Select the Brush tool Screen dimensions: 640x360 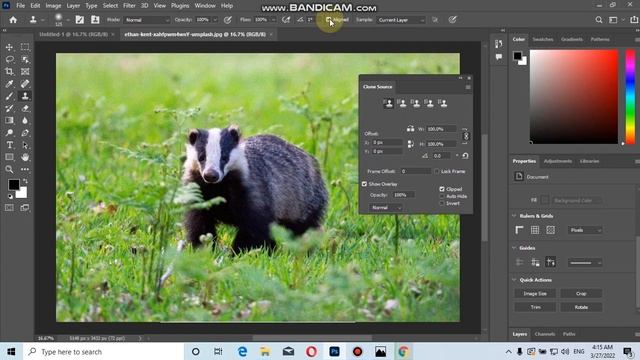(x=9, y=96)
